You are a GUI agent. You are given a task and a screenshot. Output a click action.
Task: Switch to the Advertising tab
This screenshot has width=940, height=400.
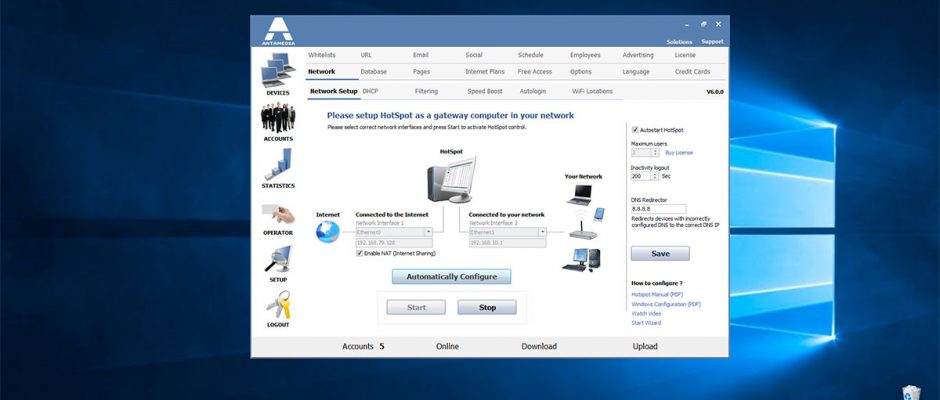point(638,55)
